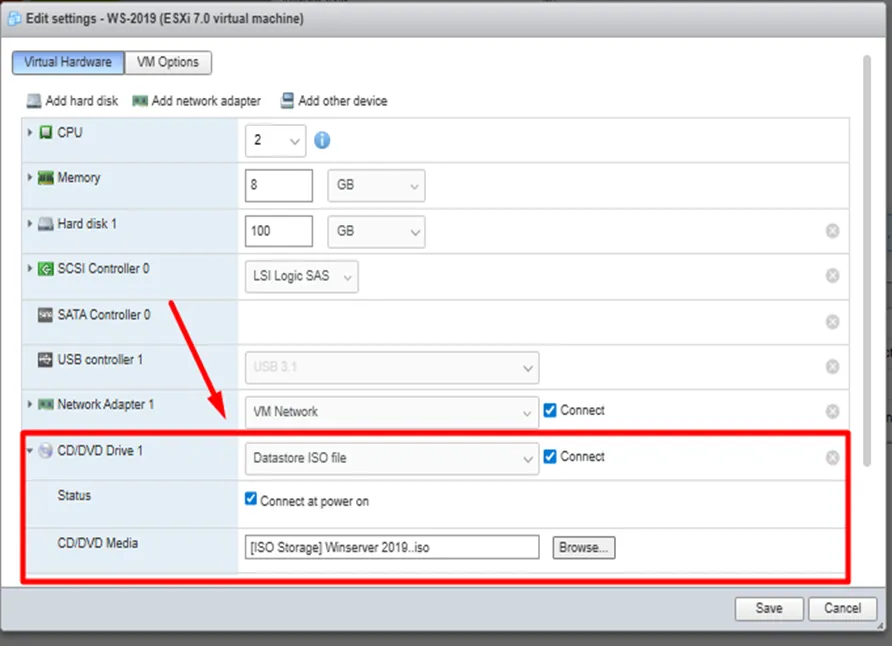Save the virtual machine settings
Viewport: 892px width, 646px height.
click(769, 608)
